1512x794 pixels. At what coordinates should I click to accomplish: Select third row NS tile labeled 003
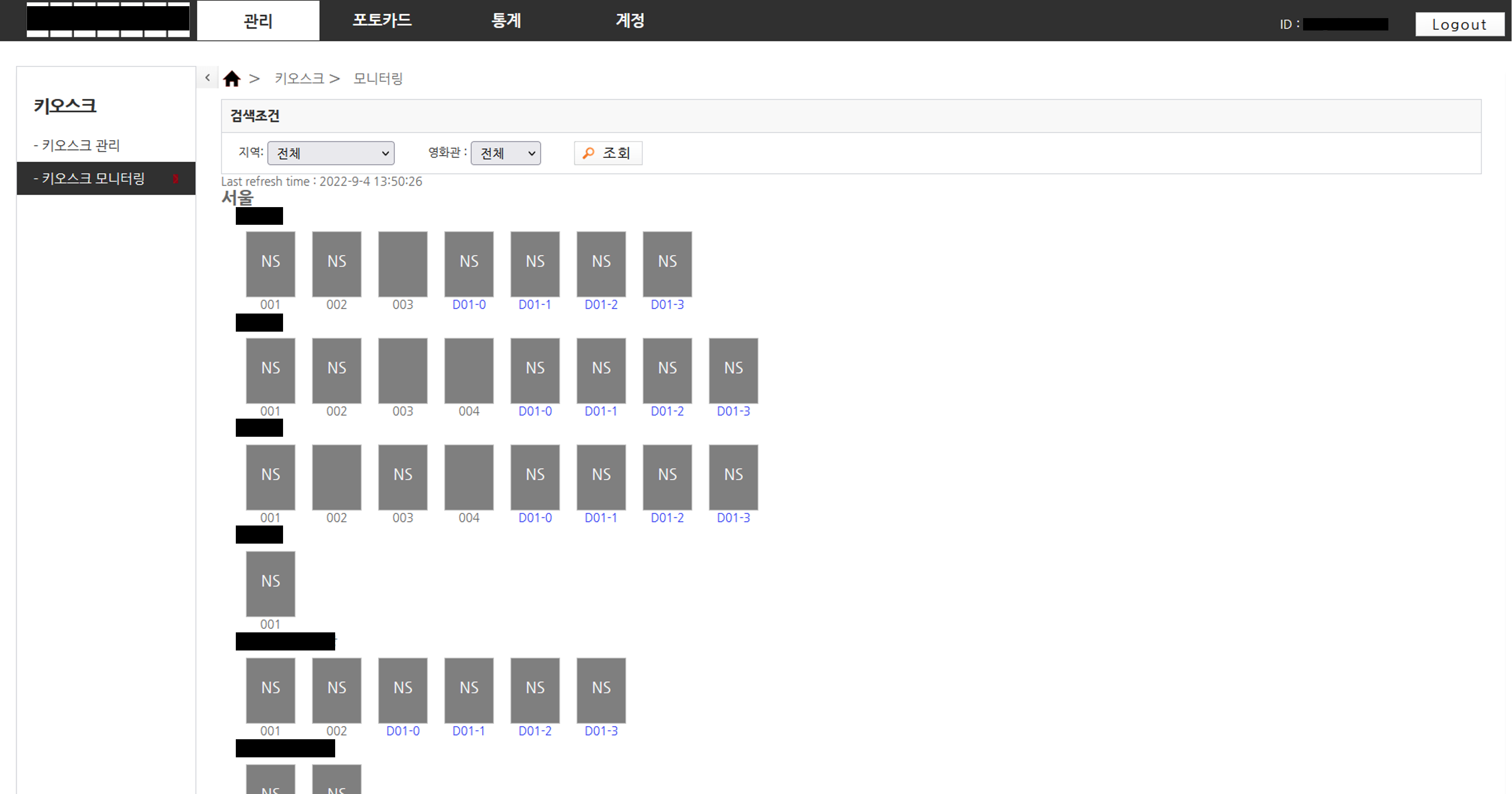[403, 476]
